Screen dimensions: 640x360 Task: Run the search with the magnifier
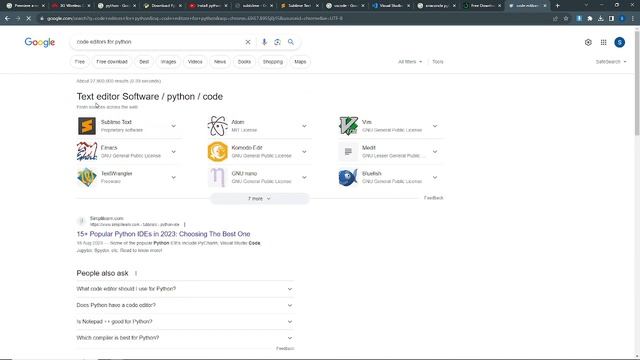(x=291, y=42)
